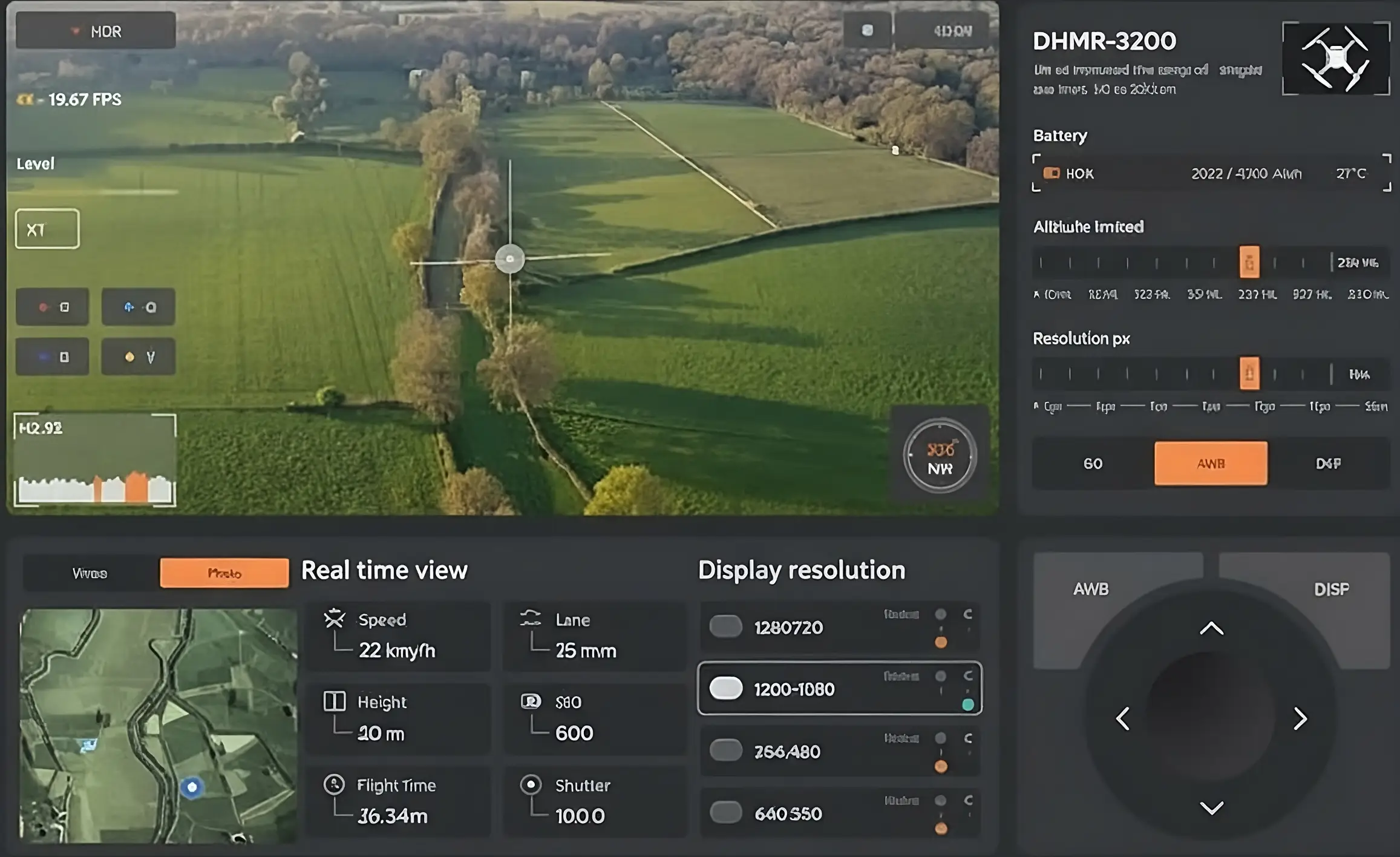Click the Speed propeller icon
The image size is (1400, 857).
pos(335,619)
